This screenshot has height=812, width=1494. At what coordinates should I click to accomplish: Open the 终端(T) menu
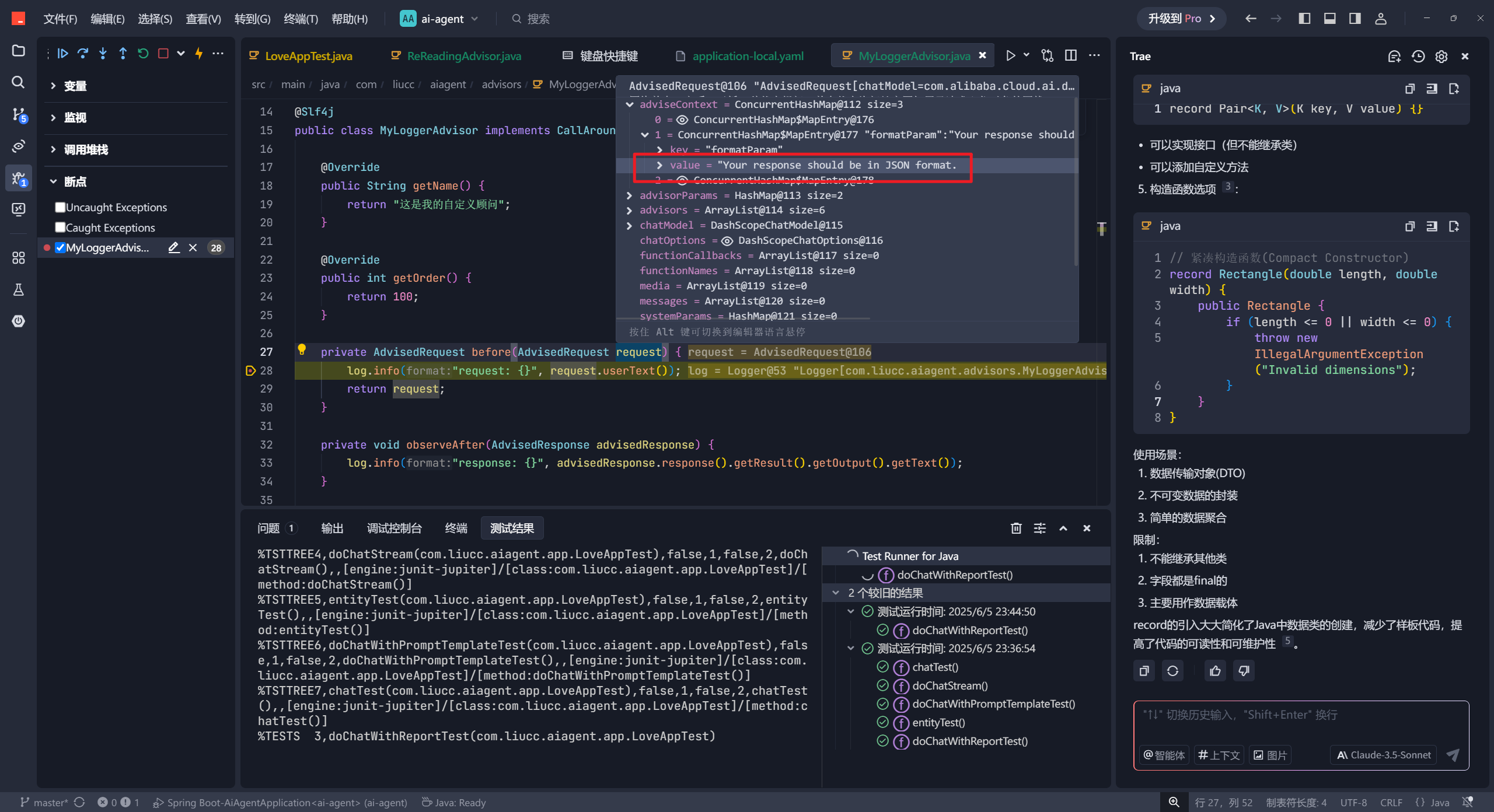[x=301, y=19]
